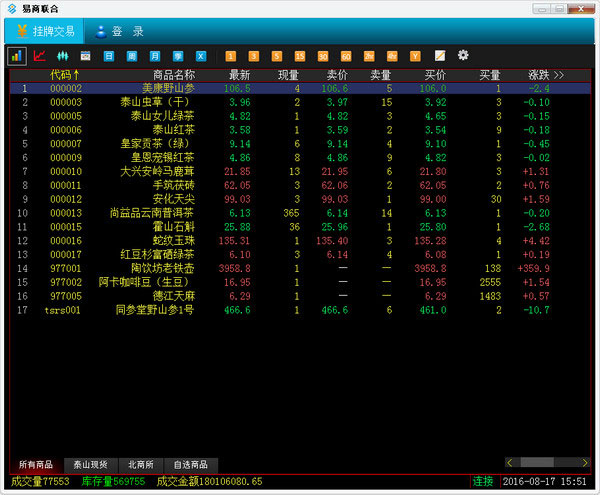Select quarterly period 季 icon

(x=178, y=56)
